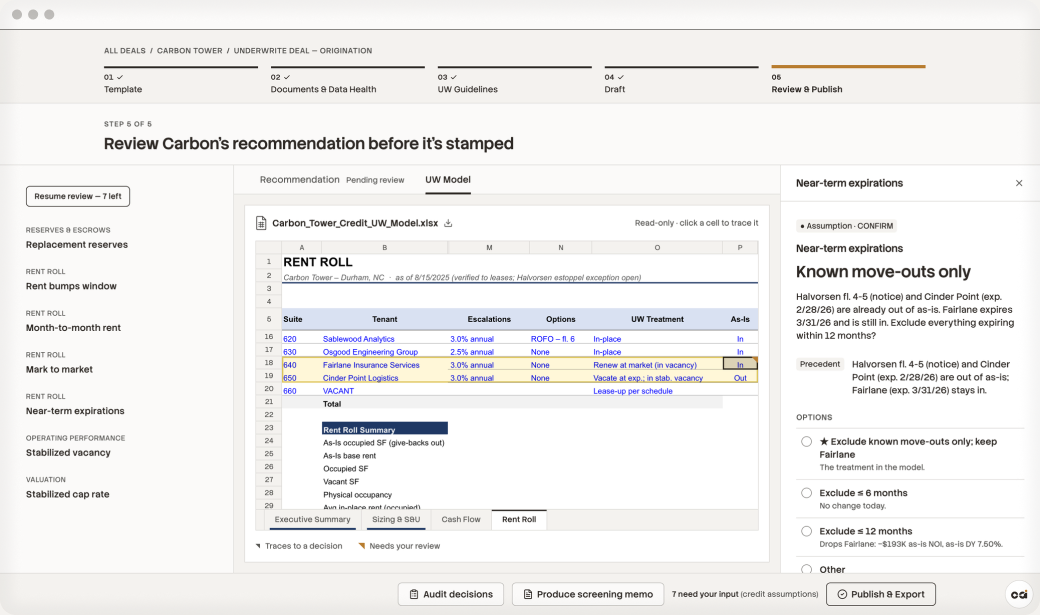Select 'Exclude ≤ 6 months' radio option
1040x615 pixels.
click(x=807, y=493)
